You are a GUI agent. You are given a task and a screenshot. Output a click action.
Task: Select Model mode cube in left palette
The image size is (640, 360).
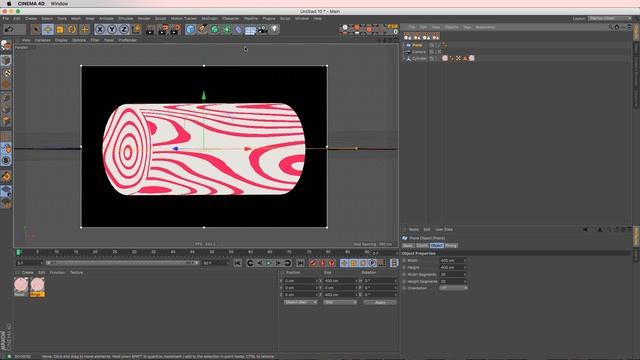(x=6, y=60)
